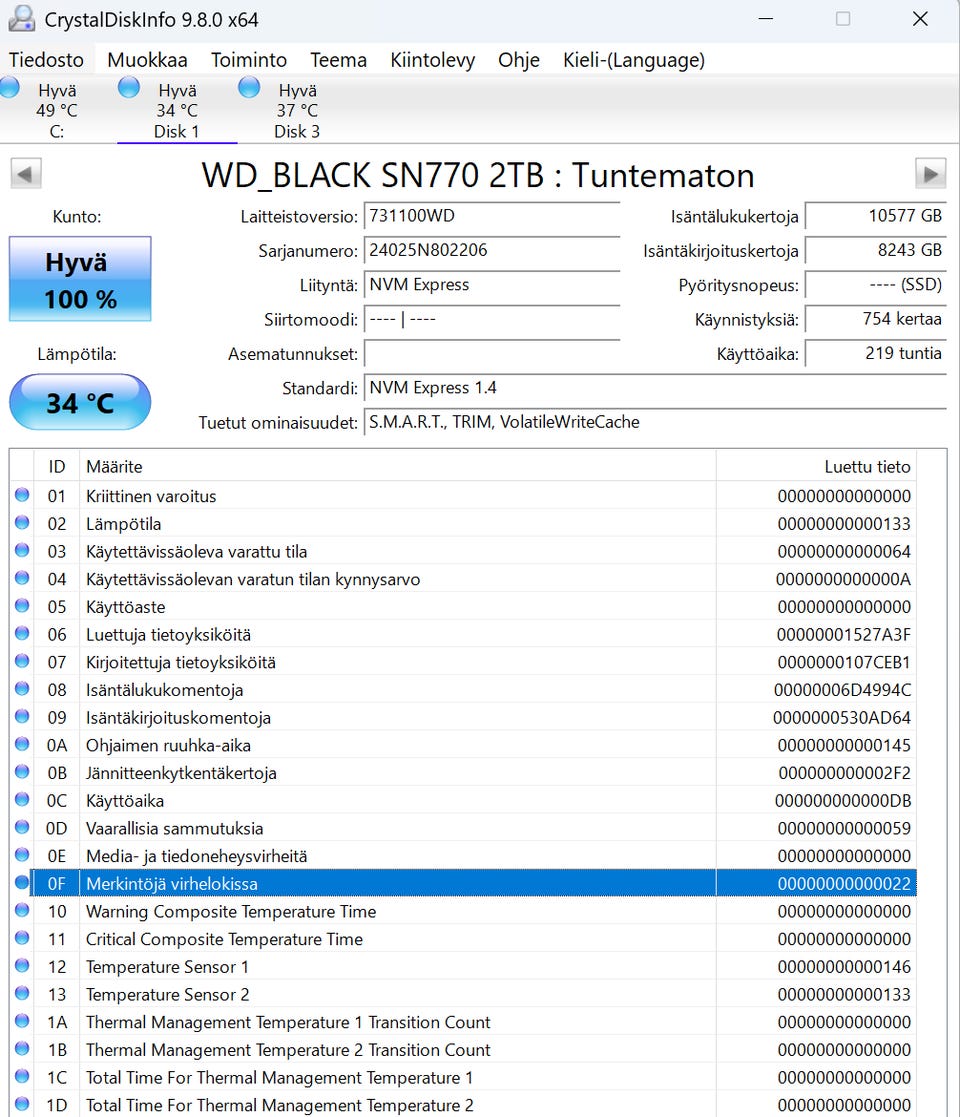Click status dot for Thermal Management Temperature 1 Transition Count
Viewport: 960px width, 1117px height.
[22, 1021]
